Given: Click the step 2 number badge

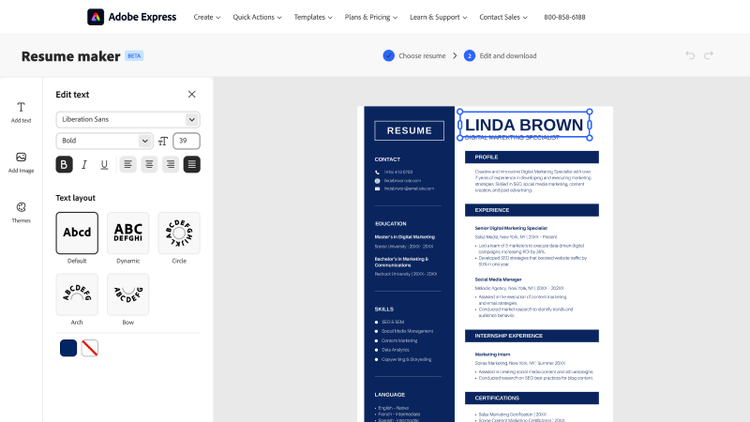Looking at the screenshot, I should click(x=469, y=56).
